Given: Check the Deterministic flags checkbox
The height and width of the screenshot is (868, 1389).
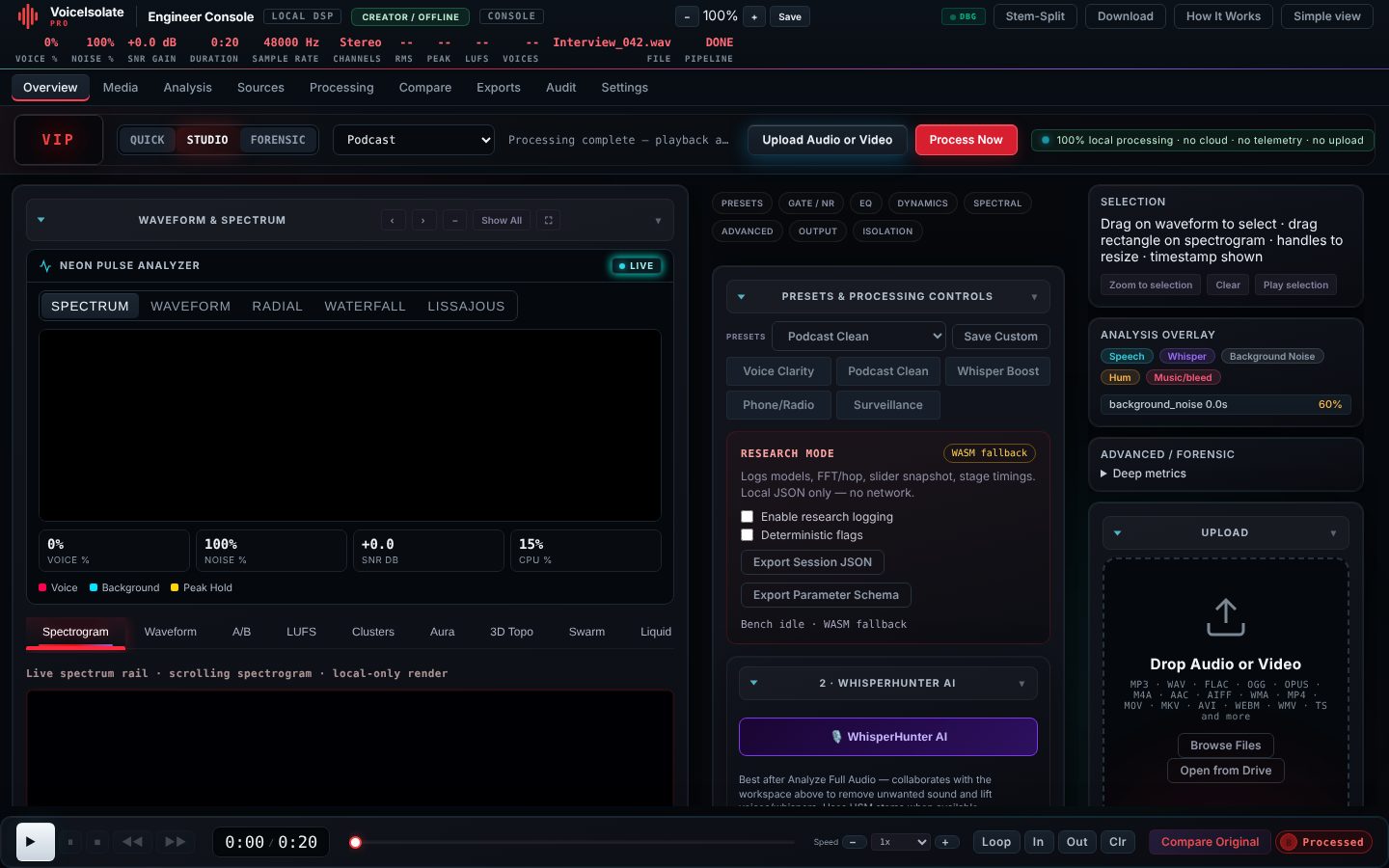Looking at the screenshot, I should click(747, 534).
